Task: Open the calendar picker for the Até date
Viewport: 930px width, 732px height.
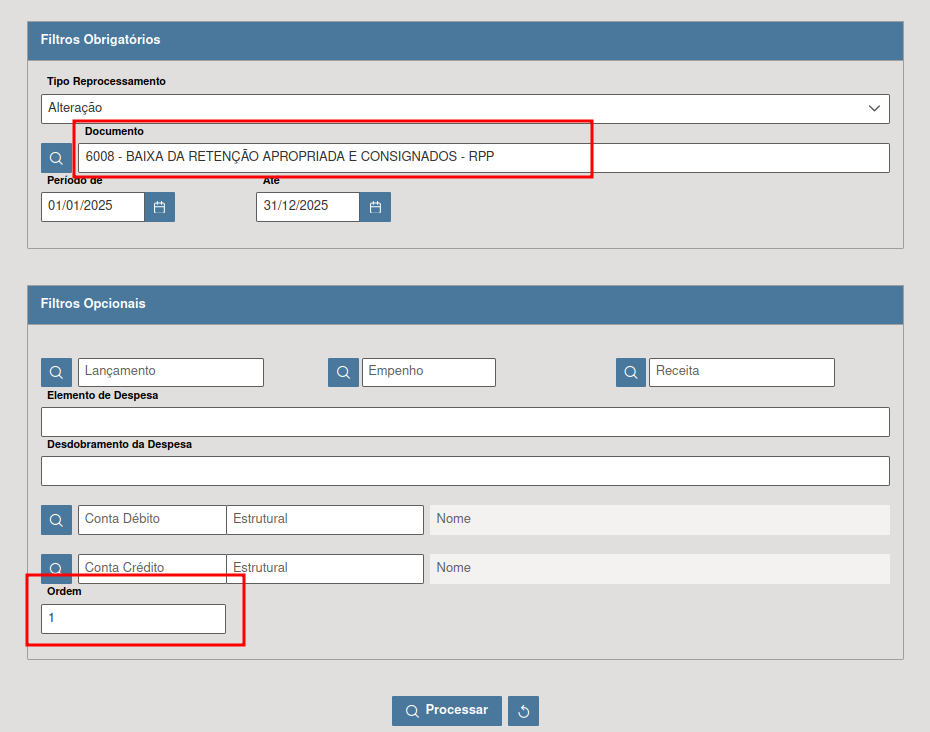Action: tap(375, 207)
